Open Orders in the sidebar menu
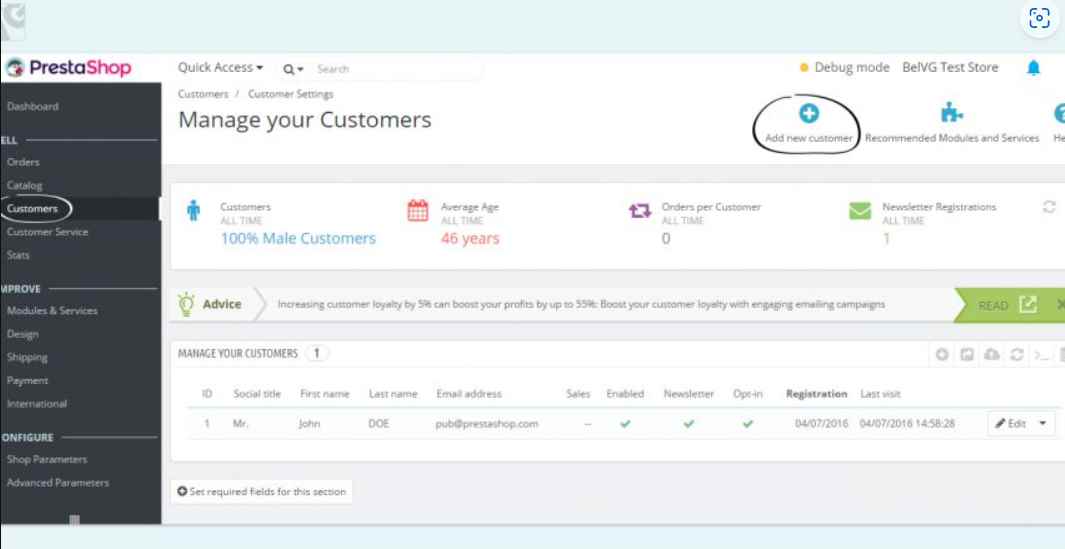The image size is (1065, 549). [x=23, y=162]
